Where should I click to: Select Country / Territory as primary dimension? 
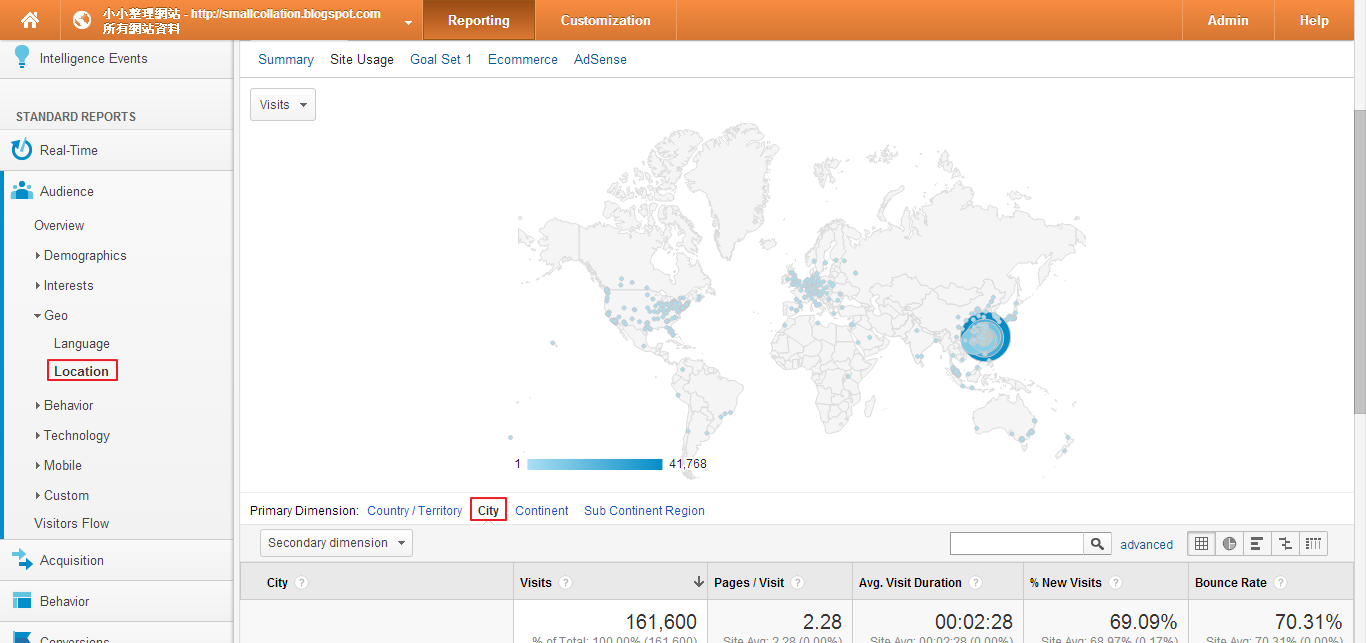(x=414, y=510)
